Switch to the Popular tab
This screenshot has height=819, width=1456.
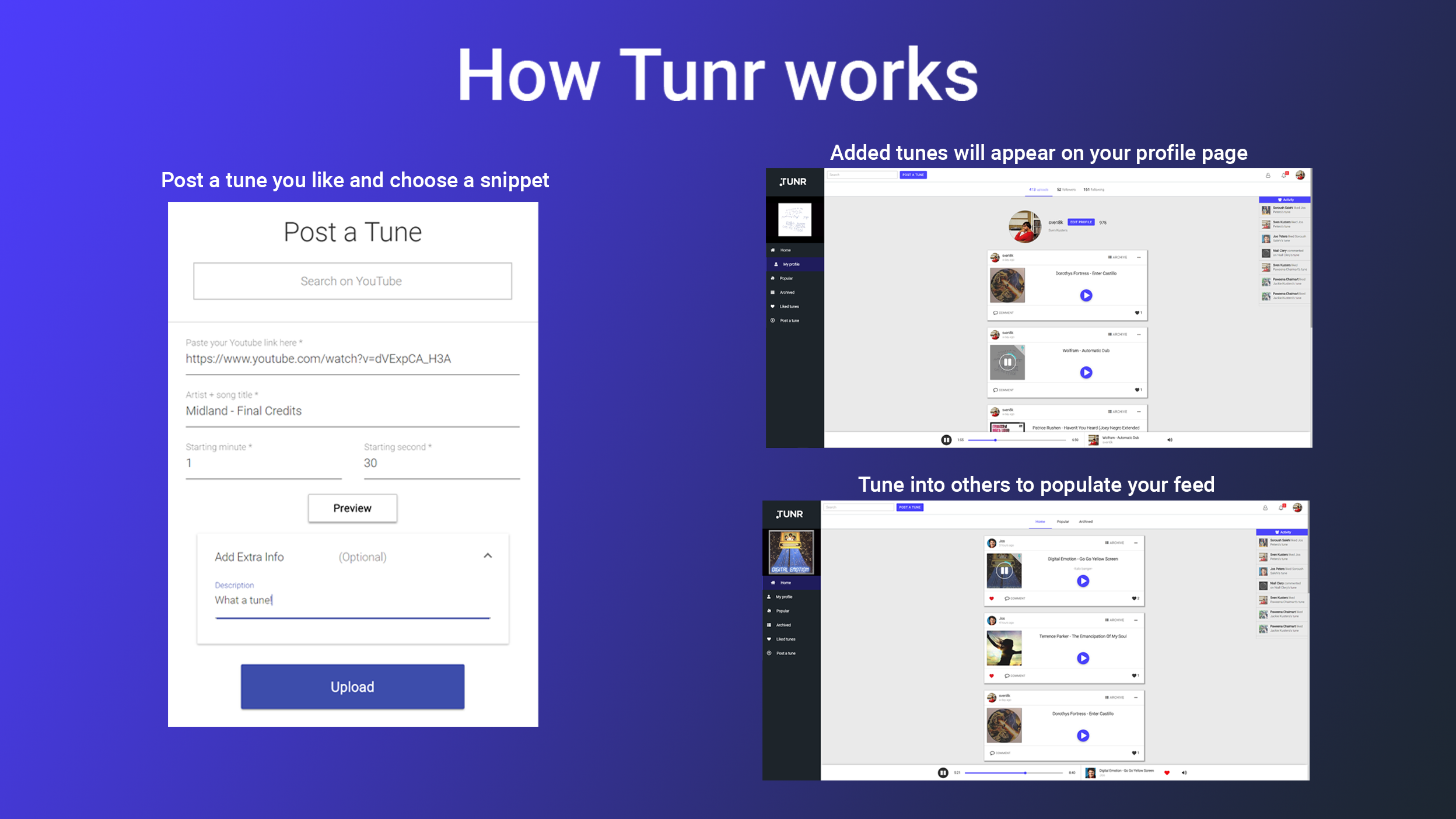click(x=1062, y=521)
